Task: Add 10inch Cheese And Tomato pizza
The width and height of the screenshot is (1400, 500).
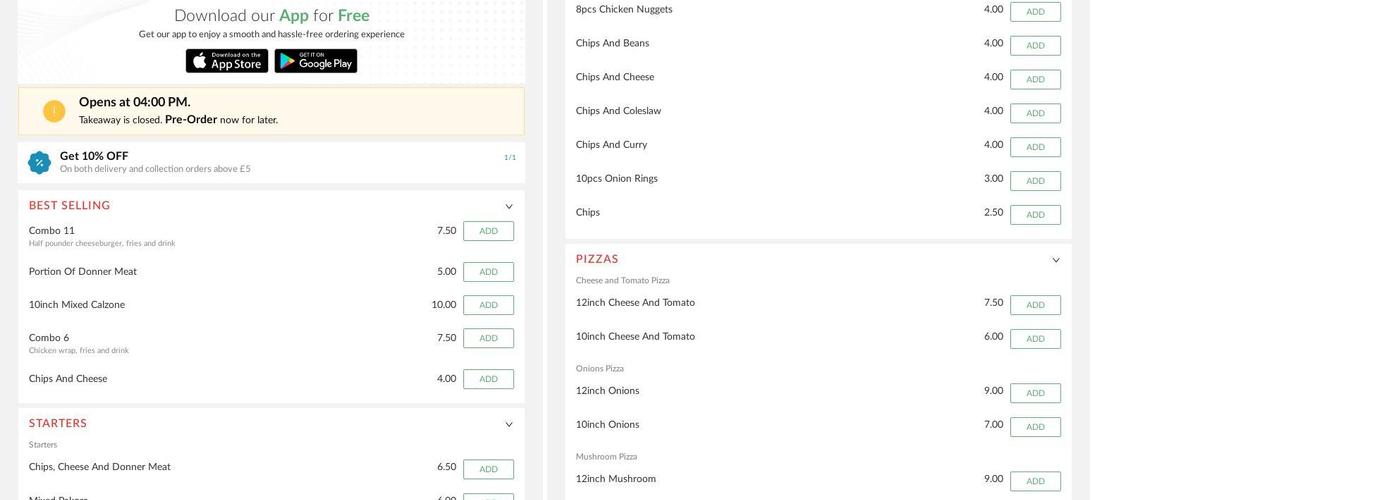Action: [x=1035, y=339]
